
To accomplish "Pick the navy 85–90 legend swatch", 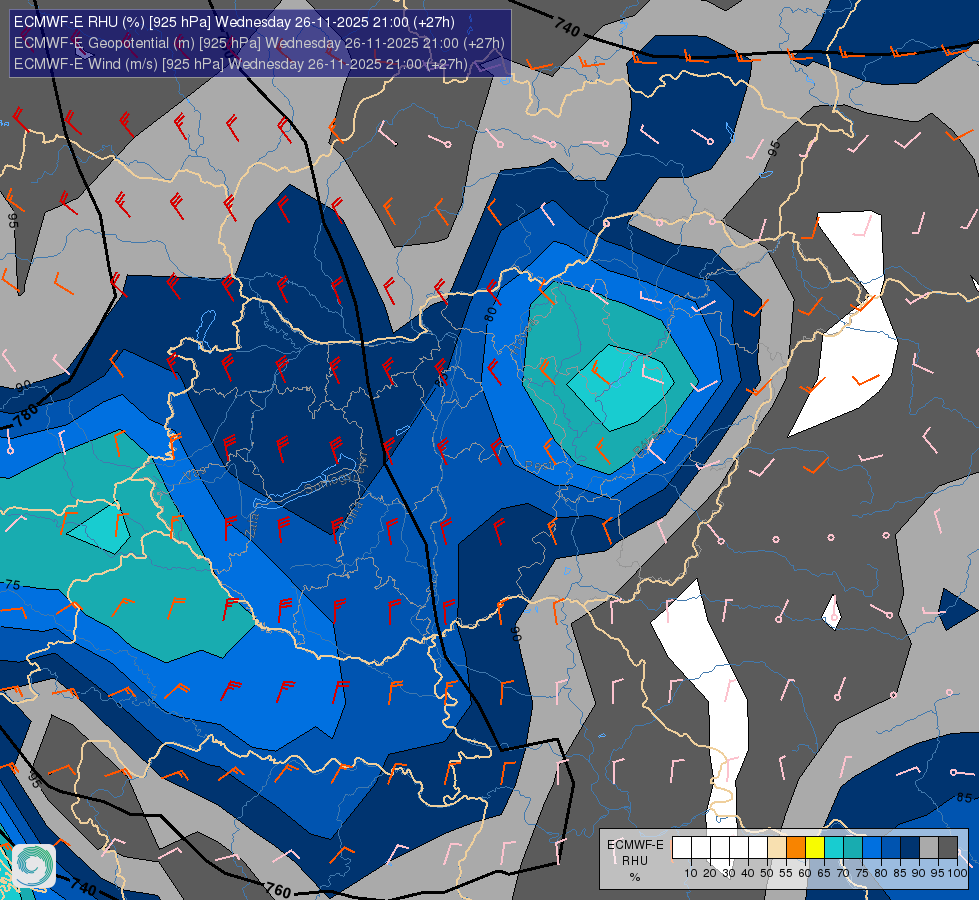I will (x=910, y=847).
